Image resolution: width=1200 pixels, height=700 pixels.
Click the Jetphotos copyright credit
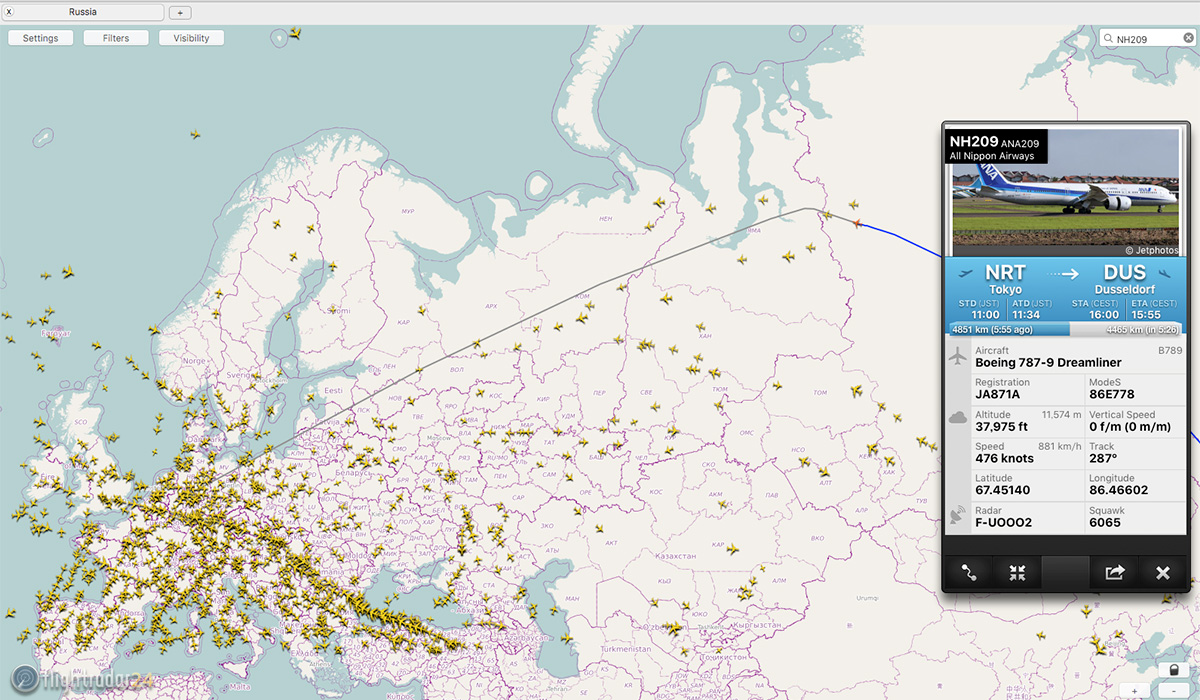click(1150, 250)
